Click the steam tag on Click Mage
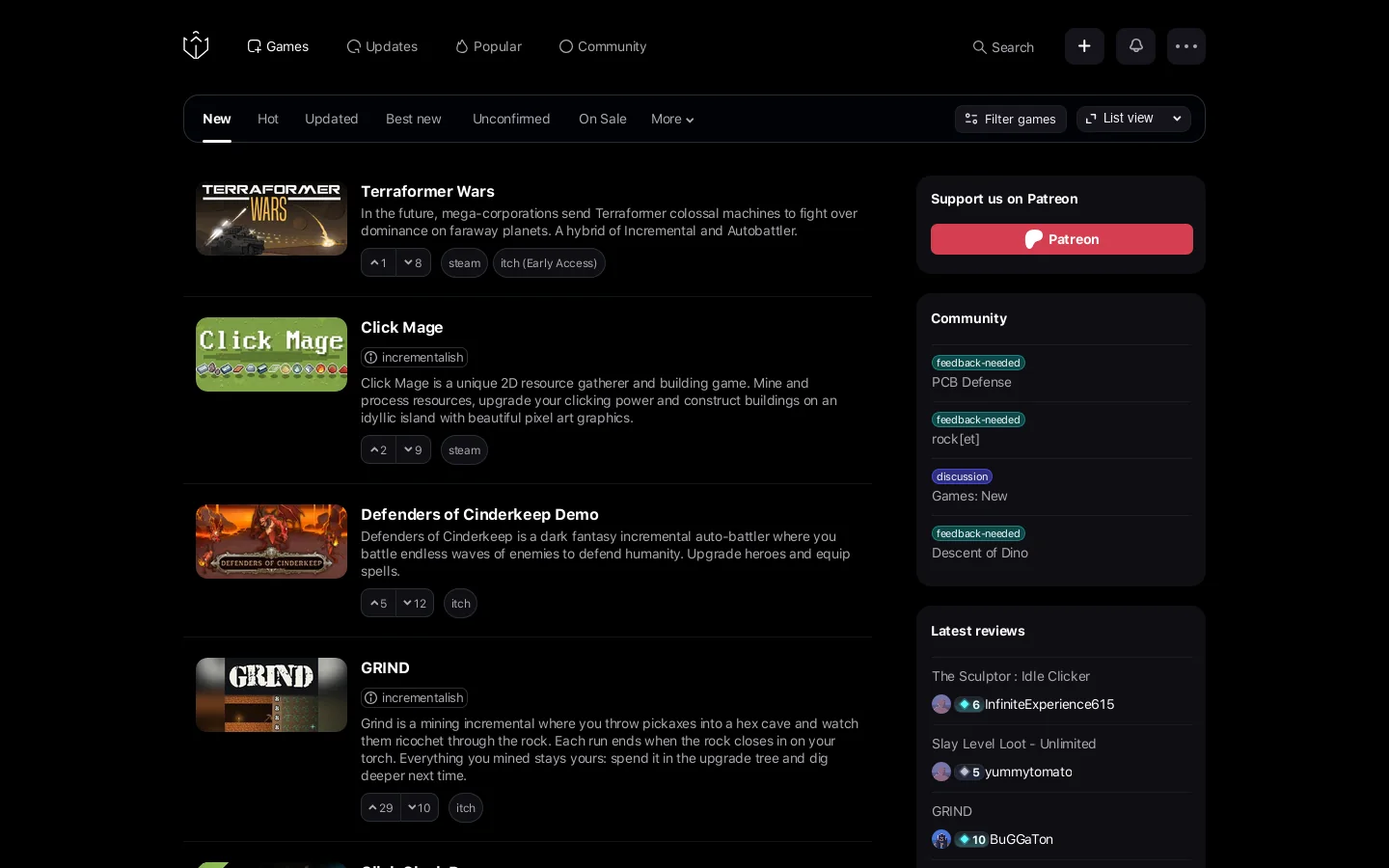1389x868 pixels. tap(464, 450)
